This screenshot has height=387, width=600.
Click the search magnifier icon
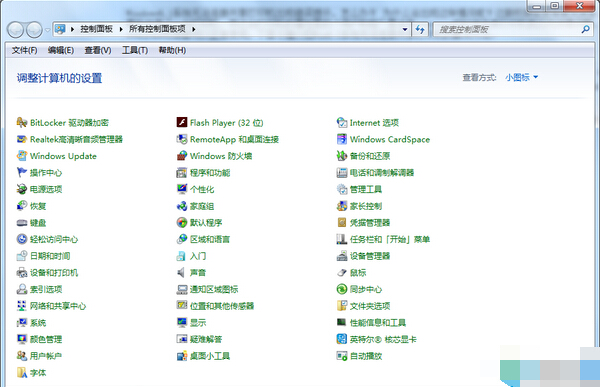(x=585, y=29)
